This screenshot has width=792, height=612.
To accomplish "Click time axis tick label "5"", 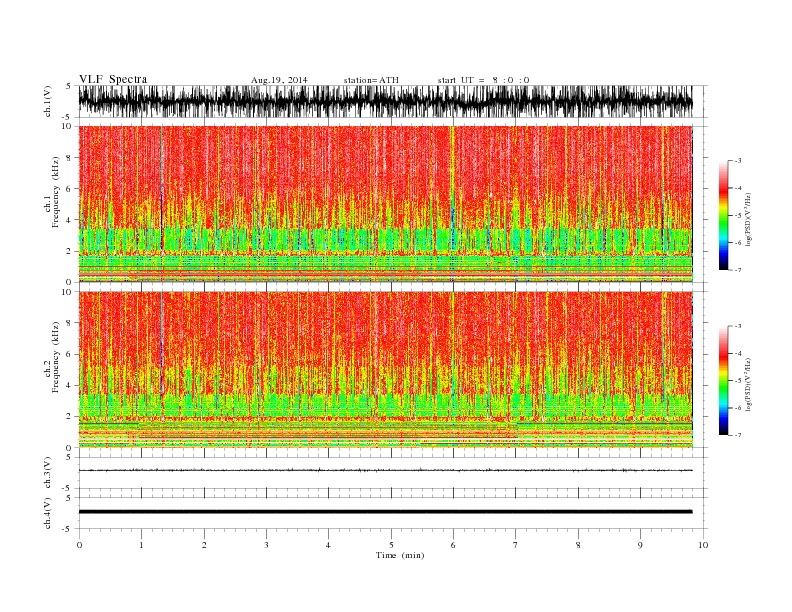I will (x=391, y=545).
